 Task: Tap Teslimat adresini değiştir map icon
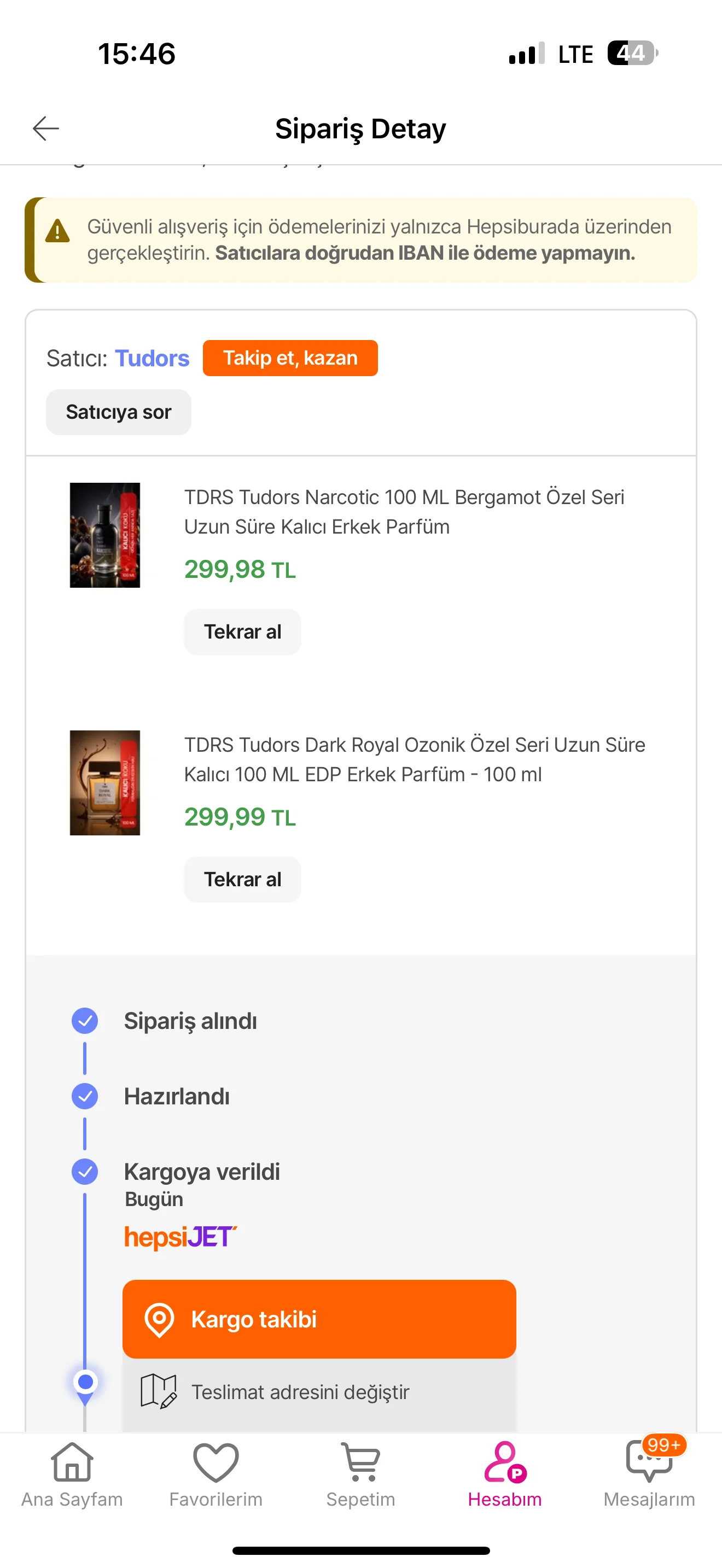tap(158, 1391)
